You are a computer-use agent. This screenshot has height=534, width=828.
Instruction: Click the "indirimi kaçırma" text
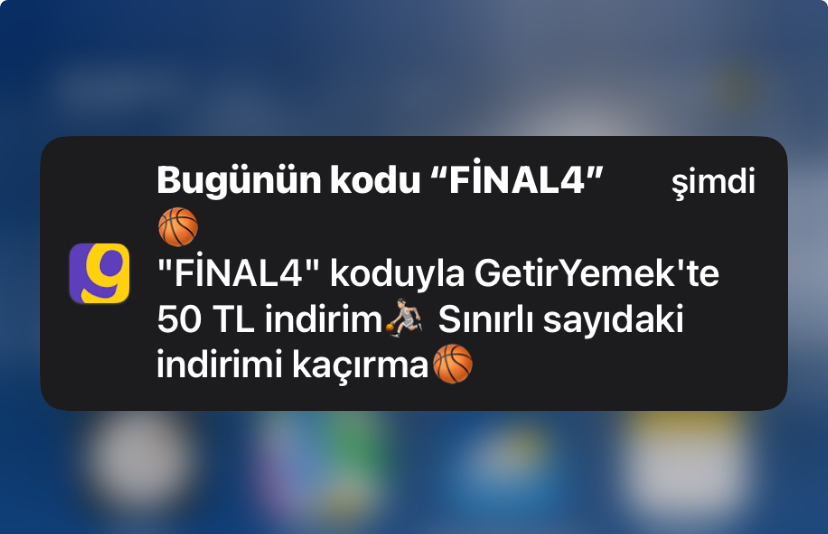click(292, 366)
